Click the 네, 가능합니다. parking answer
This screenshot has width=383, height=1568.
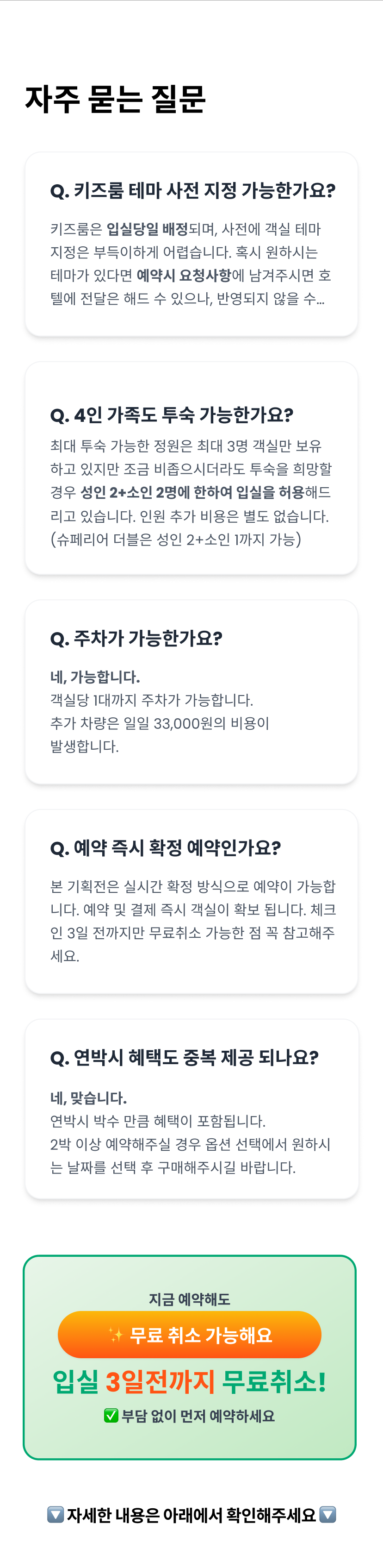[95, 677]
